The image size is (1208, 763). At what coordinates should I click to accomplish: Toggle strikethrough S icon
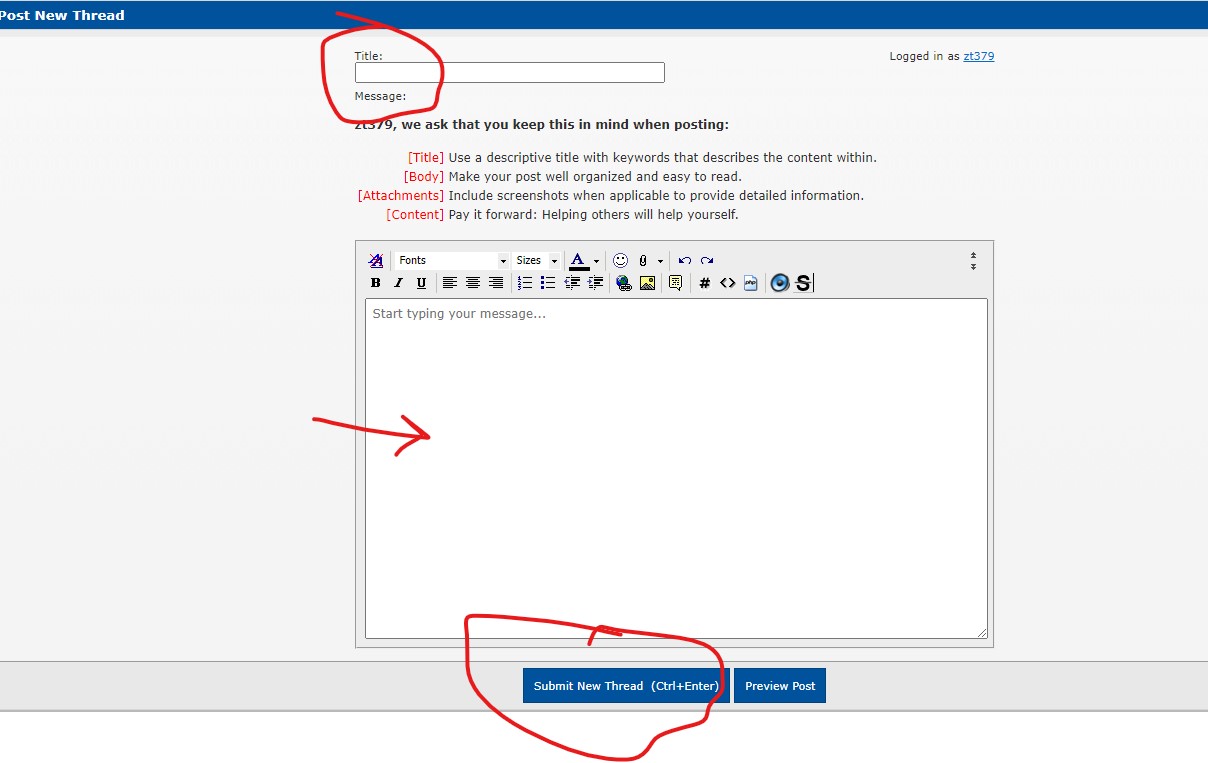point(803,283)
